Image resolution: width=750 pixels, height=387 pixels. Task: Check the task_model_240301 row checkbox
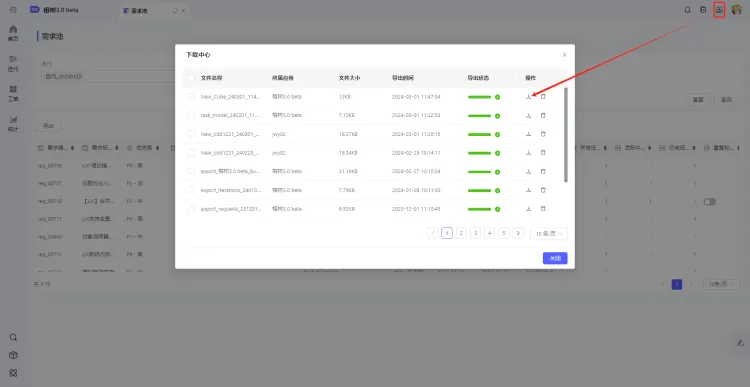[x=191, y=115]
